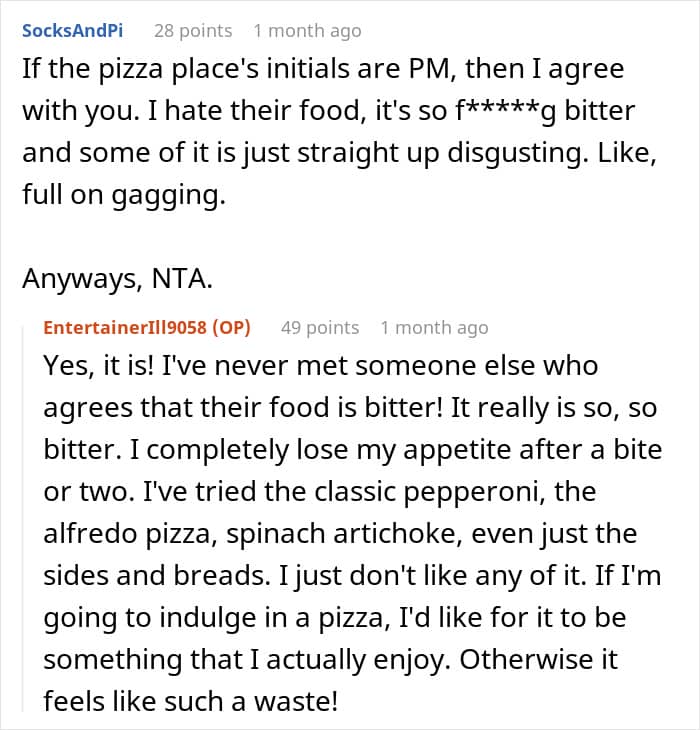Click the words "alfredo pizza"
This screenshot has height=730, width=700.
[x=131, y=534]
